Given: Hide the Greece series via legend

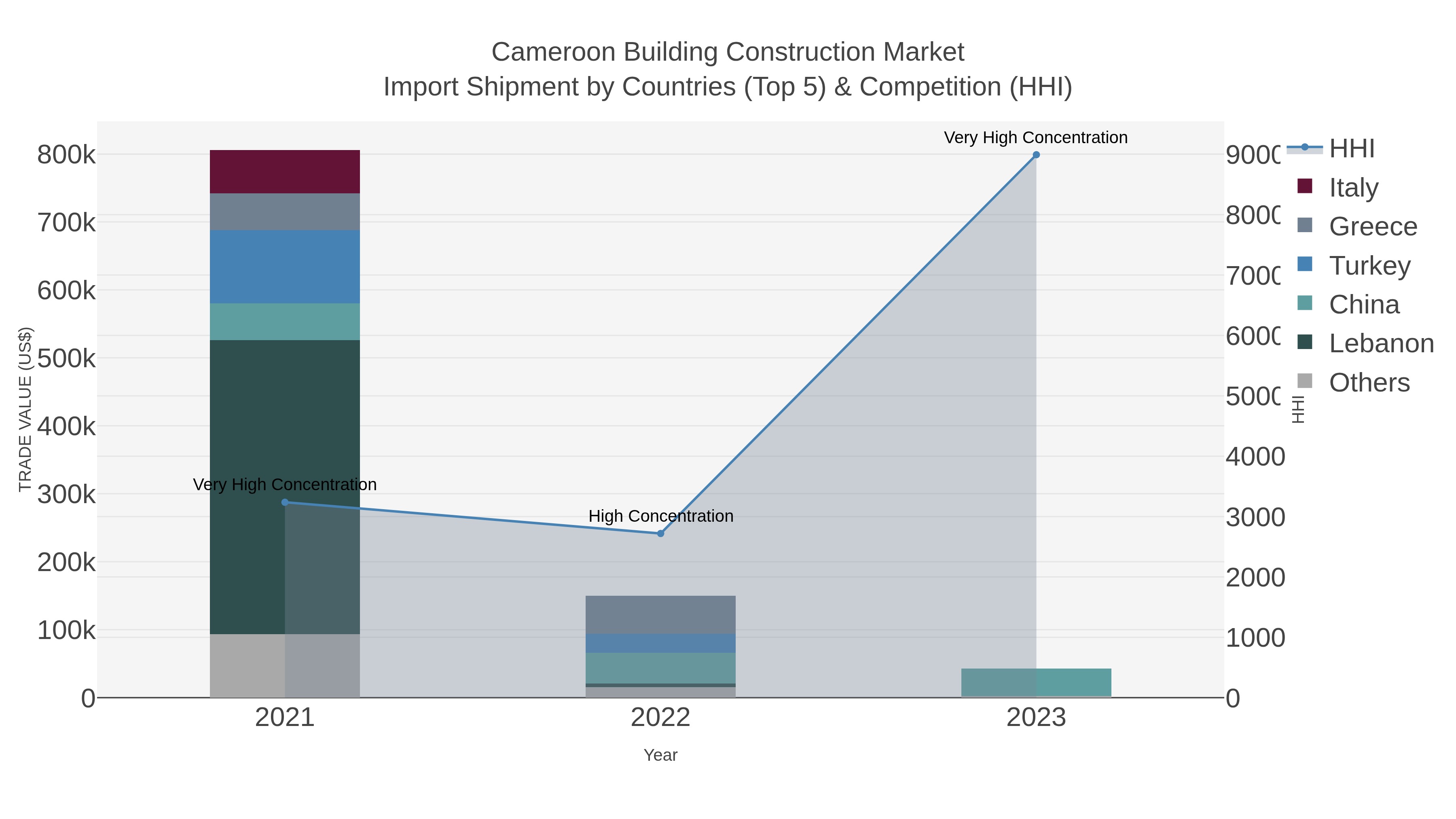Looking at the screenshot, I should [x=1357, y=226].
